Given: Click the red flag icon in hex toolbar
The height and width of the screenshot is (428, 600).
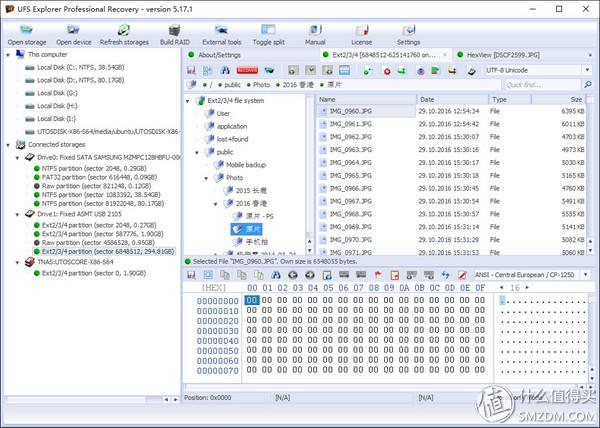Looking at the screenshot, I should click(x=378, y=275).
